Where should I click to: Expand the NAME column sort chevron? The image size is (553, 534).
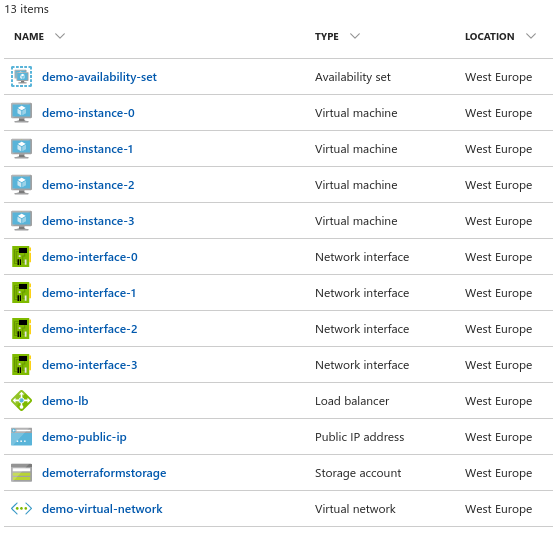(x=60, y=36)
